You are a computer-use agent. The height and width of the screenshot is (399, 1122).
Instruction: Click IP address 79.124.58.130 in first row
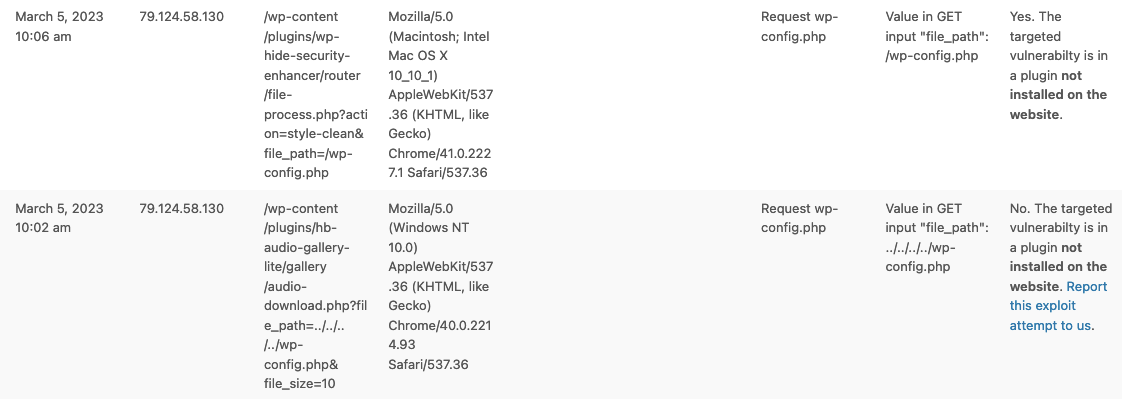click(181, 16)
